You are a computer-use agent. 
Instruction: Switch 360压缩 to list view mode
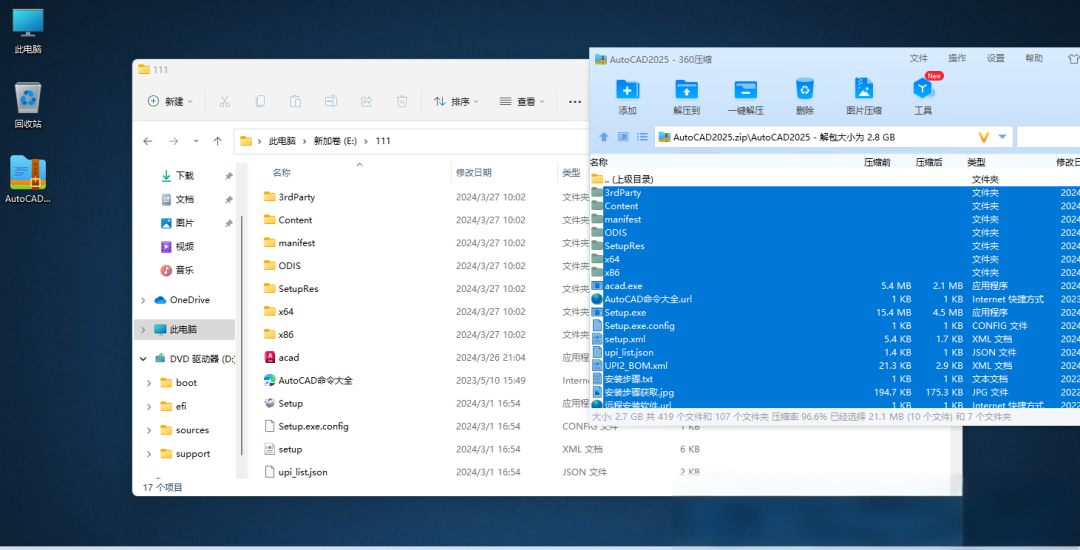pos(642,137)
